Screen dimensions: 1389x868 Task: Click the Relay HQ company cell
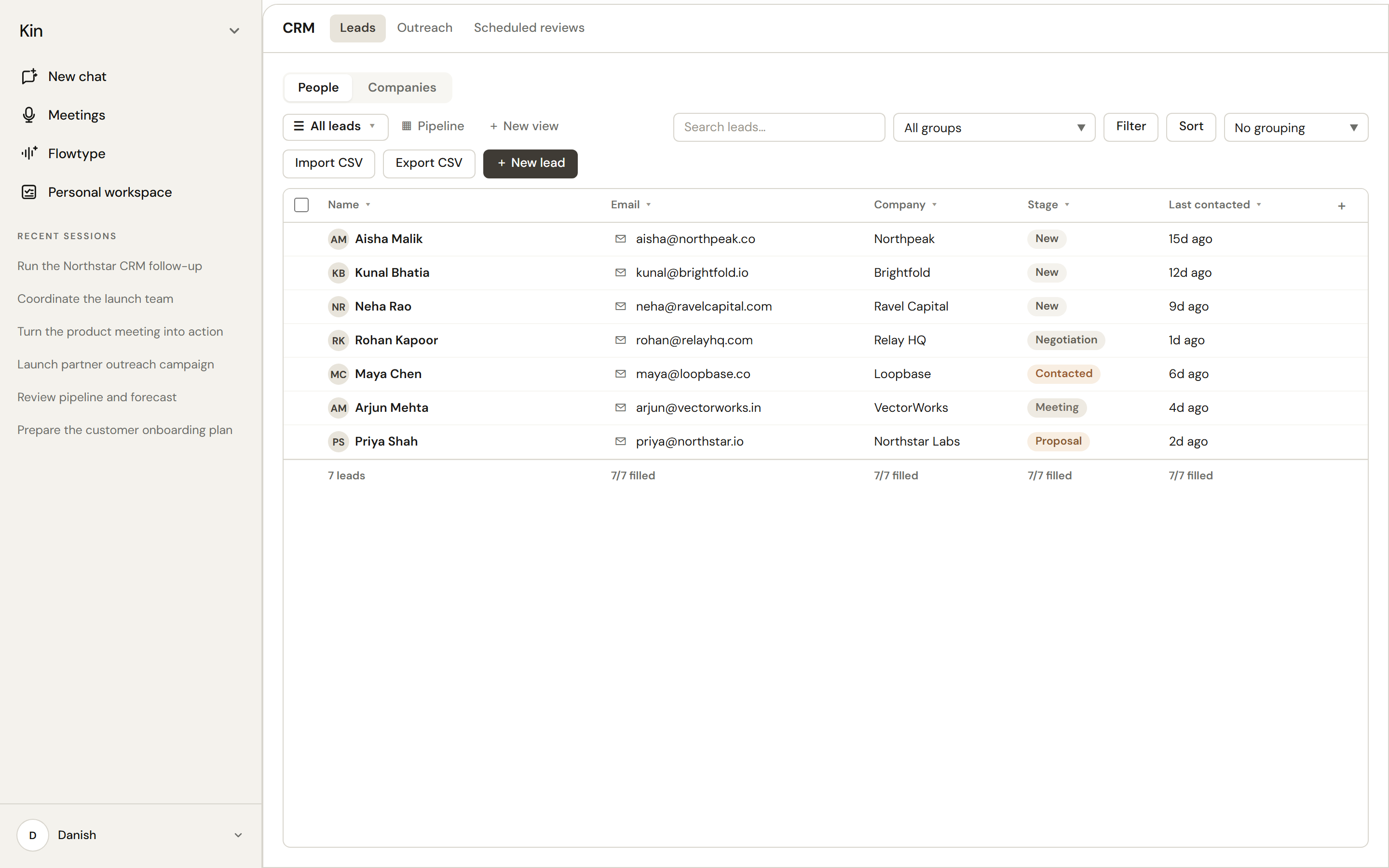(x=899, y=340)
